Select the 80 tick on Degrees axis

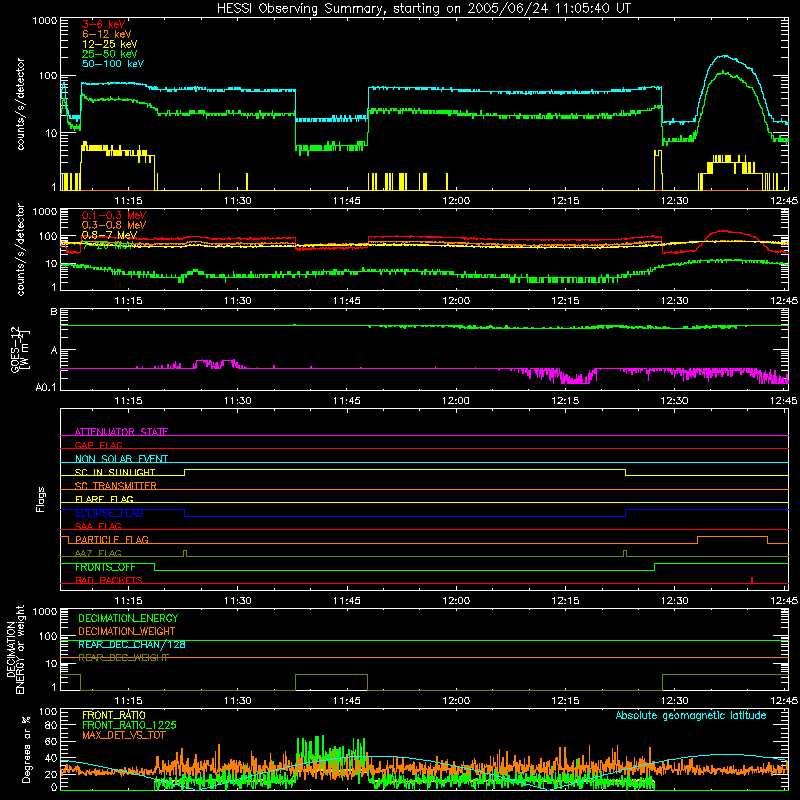[x=51, y=725]
